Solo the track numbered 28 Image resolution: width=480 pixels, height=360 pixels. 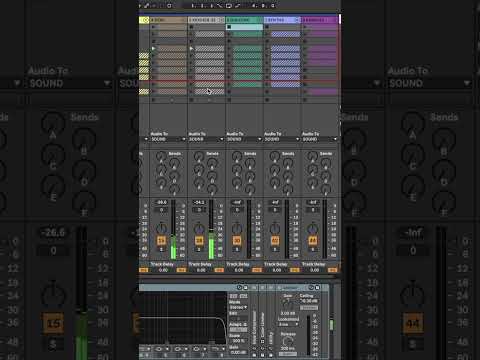pos(199,249)
